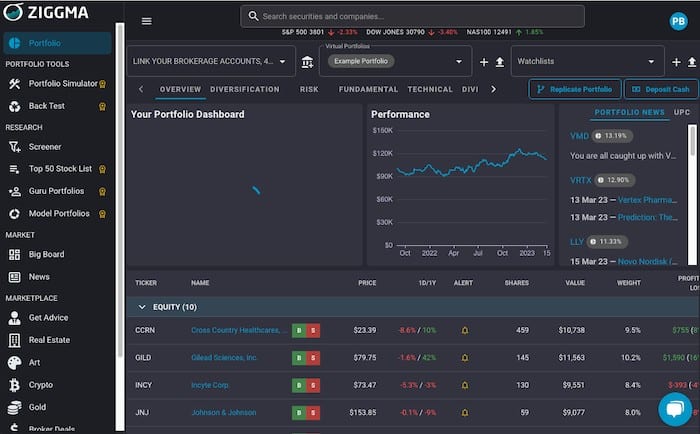Click Sell button for INCY

tap(313, 385)
